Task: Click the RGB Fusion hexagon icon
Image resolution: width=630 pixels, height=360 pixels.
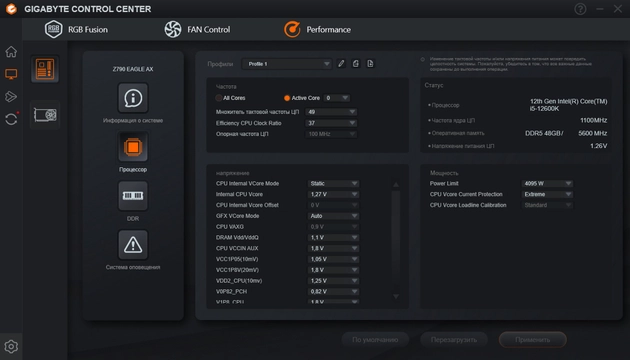Action: (x=53, y=29)
